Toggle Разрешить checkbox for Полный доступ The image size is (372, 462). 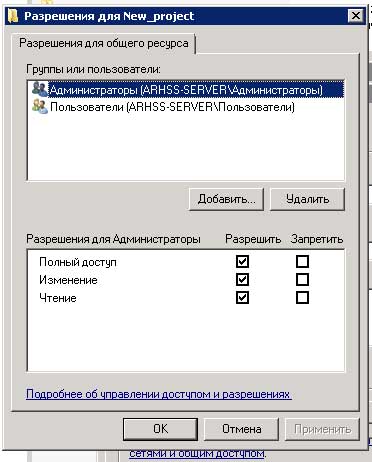click(x=242, y=262)
